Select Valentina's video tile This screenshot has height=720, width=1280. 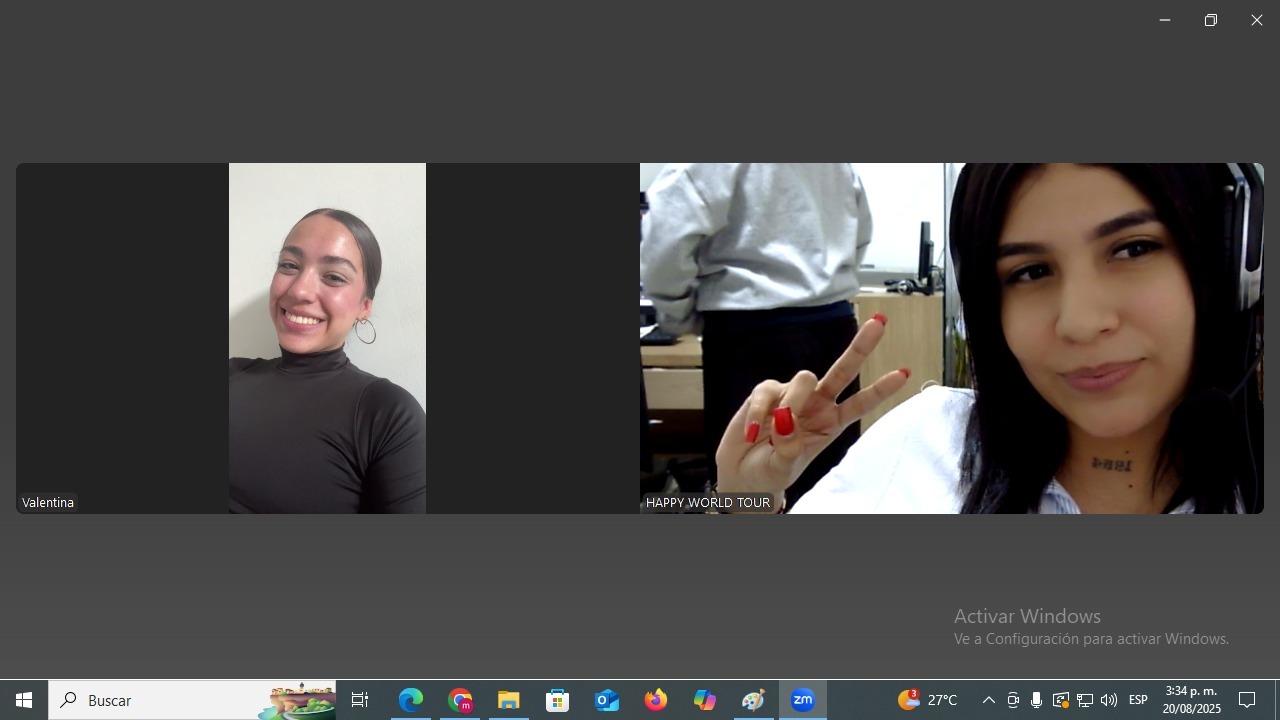(x=327, y=338)
